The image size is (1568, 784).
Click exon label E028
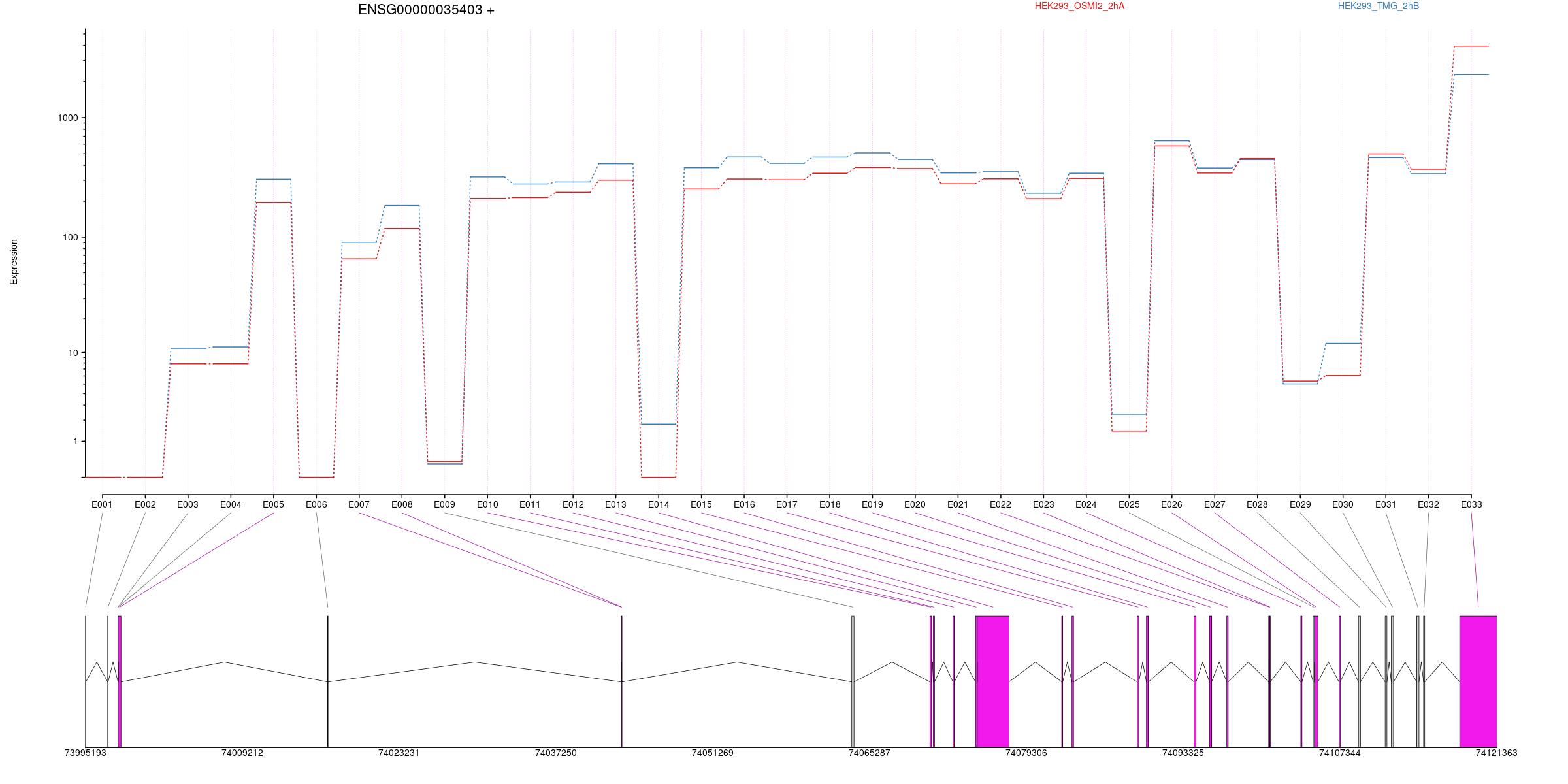[1257, 504]
